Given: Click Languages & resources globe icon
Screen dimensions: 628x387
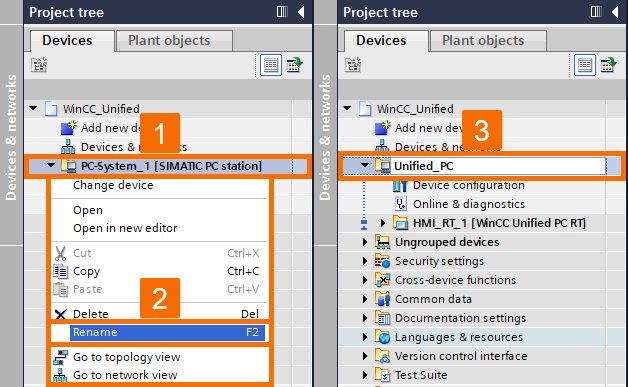Looking at the screenshot, I should [x=382, y=337].
